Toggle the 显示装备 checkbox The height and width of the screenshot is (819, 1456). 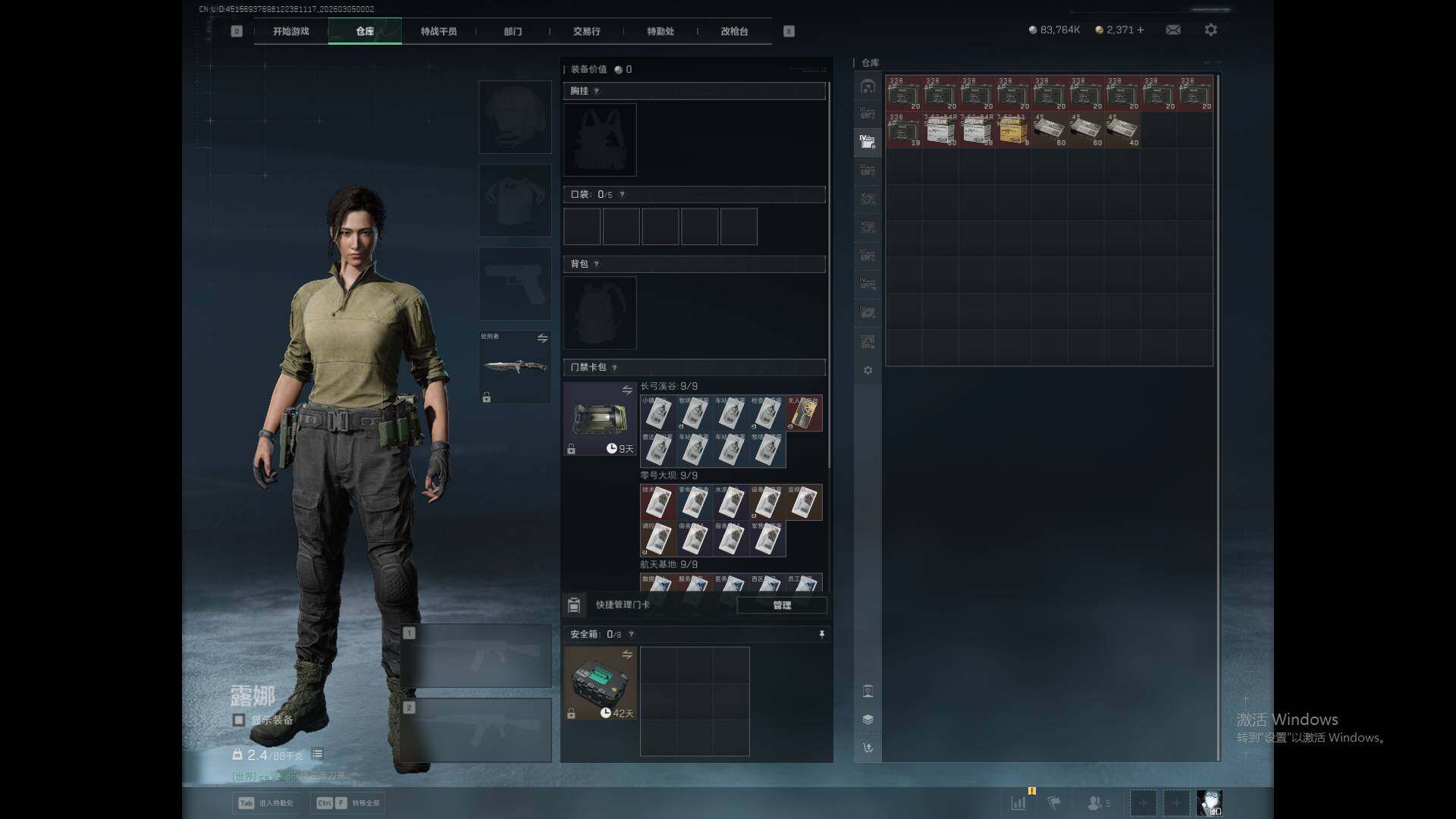pos(239,720)
